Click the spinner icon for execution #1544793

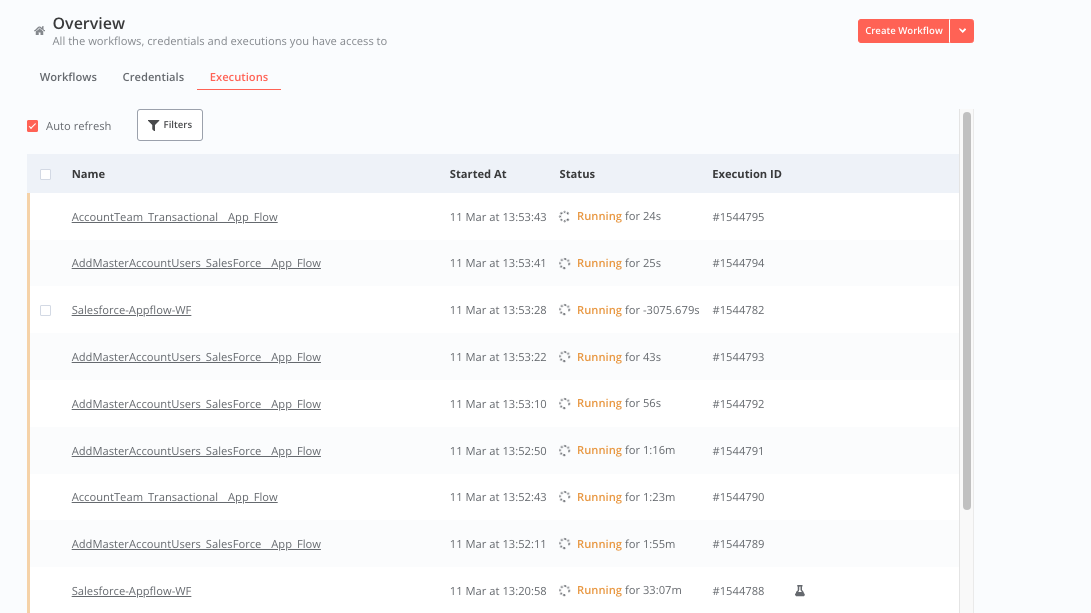564,357
